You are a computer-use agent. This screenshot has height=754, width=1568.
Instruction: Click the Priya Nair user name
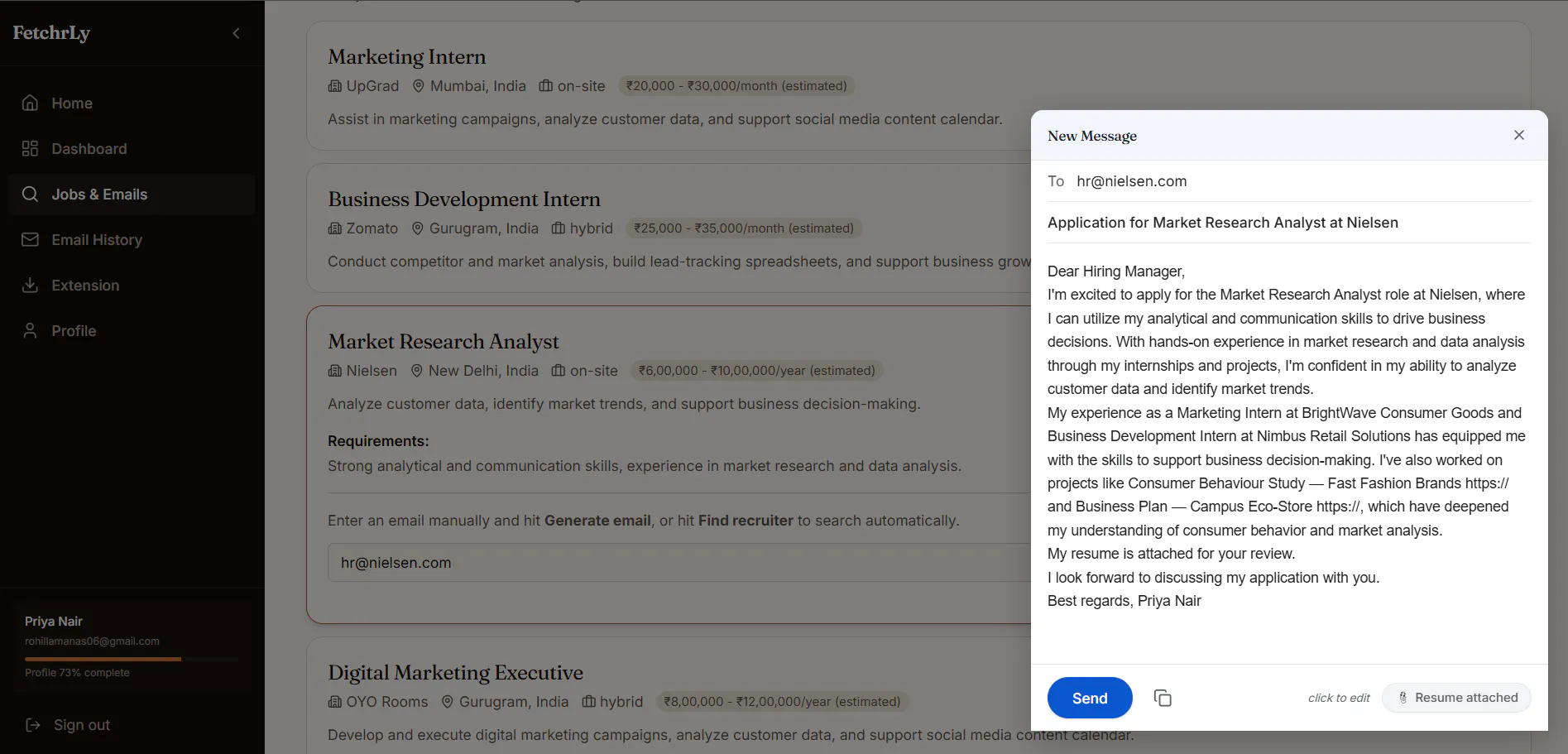54,622
